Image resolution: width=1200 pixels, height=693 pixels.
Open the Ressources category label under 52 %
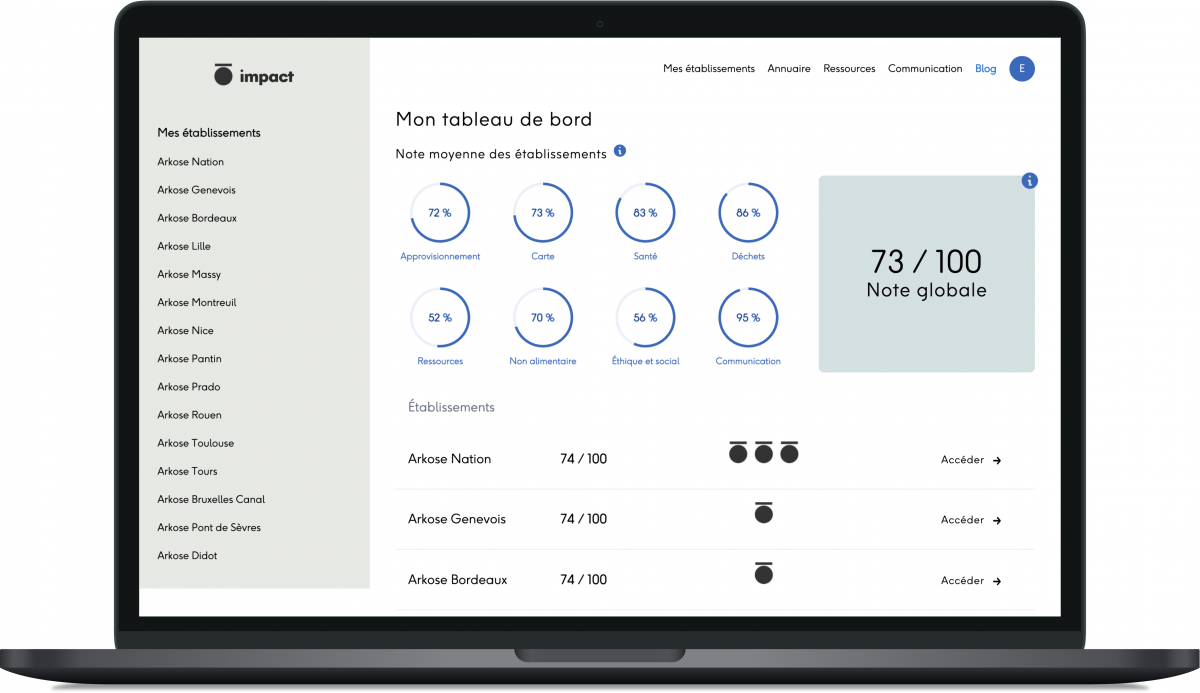coord(440,361)
